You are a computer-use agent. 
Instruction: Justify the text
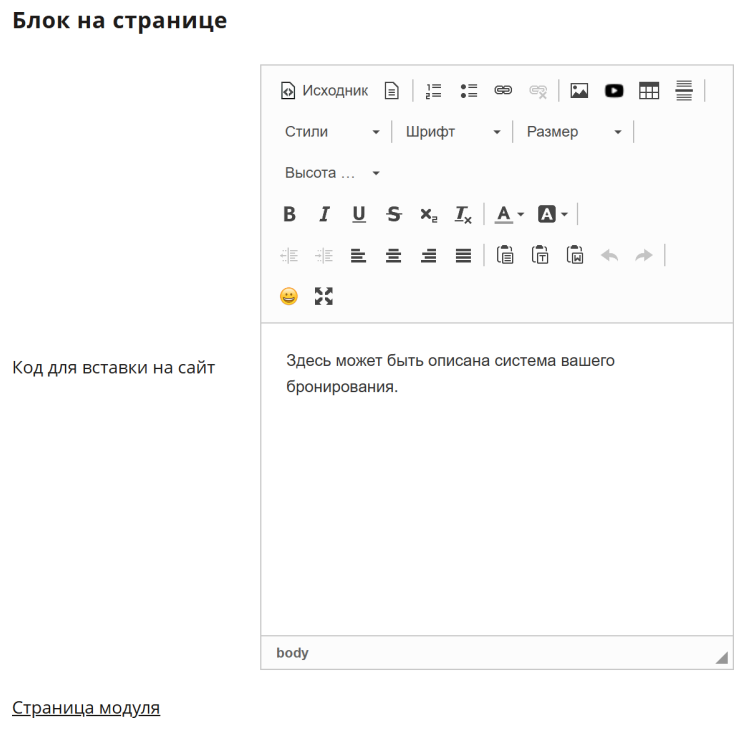tap(463, 256)
